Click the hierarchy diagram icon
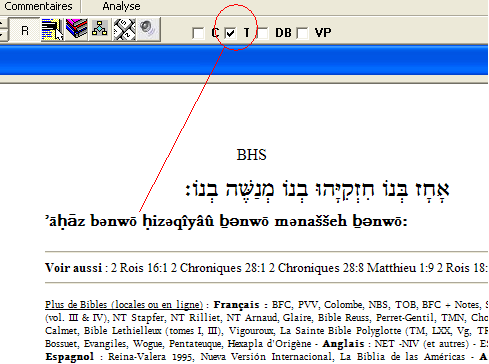Image resolution: width=489 pixels, height=364 pixels. (100, 29)
